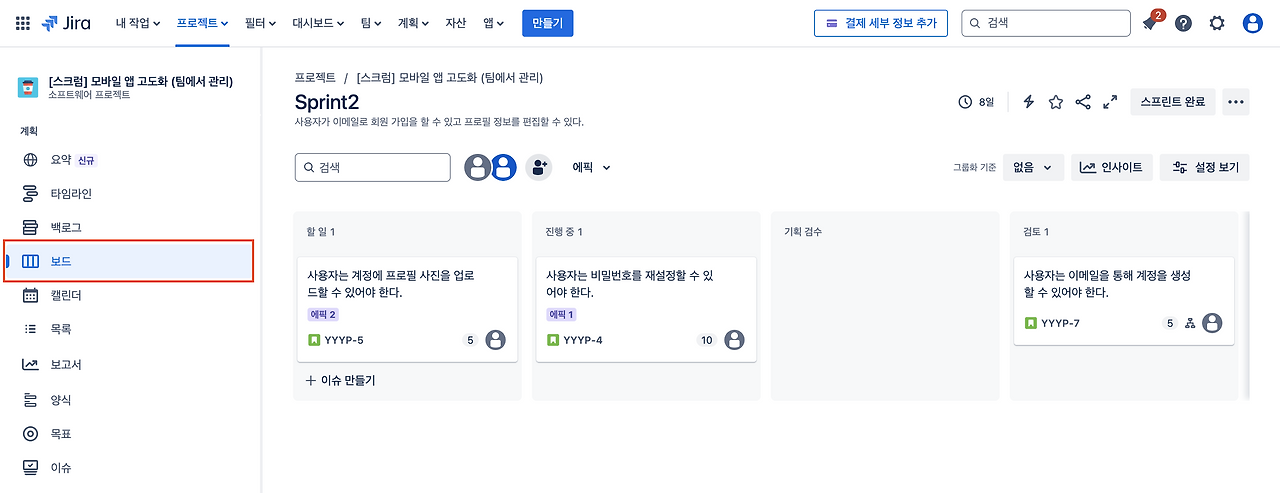The height and width of the screenshot is (493, 1280).
Task: Click the automation lightning bolt icon
Action: pos(1028,102)
